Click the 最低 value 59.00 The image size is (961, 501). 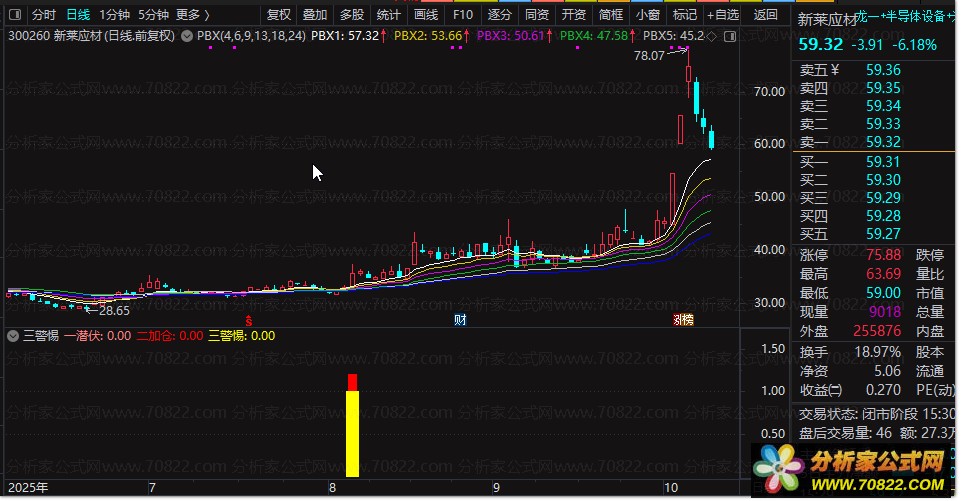883,293
